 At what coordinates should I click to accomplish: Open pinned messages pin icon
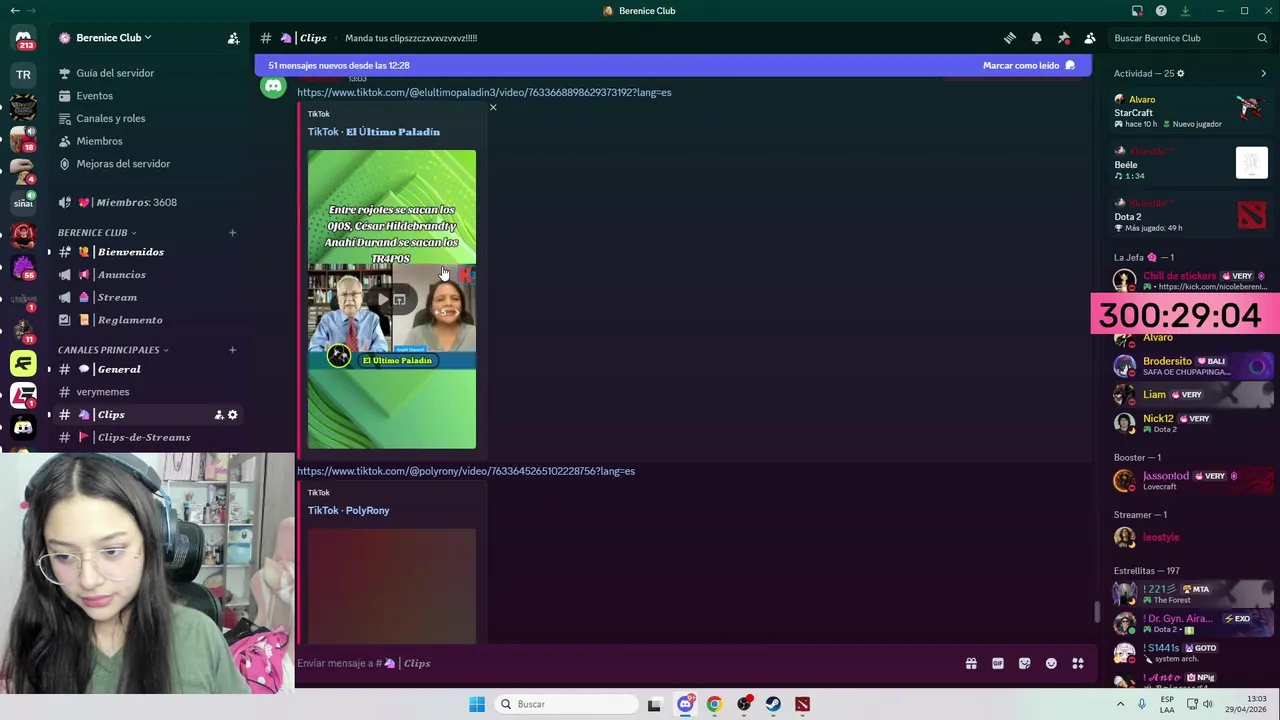[x=1063, y=38]
